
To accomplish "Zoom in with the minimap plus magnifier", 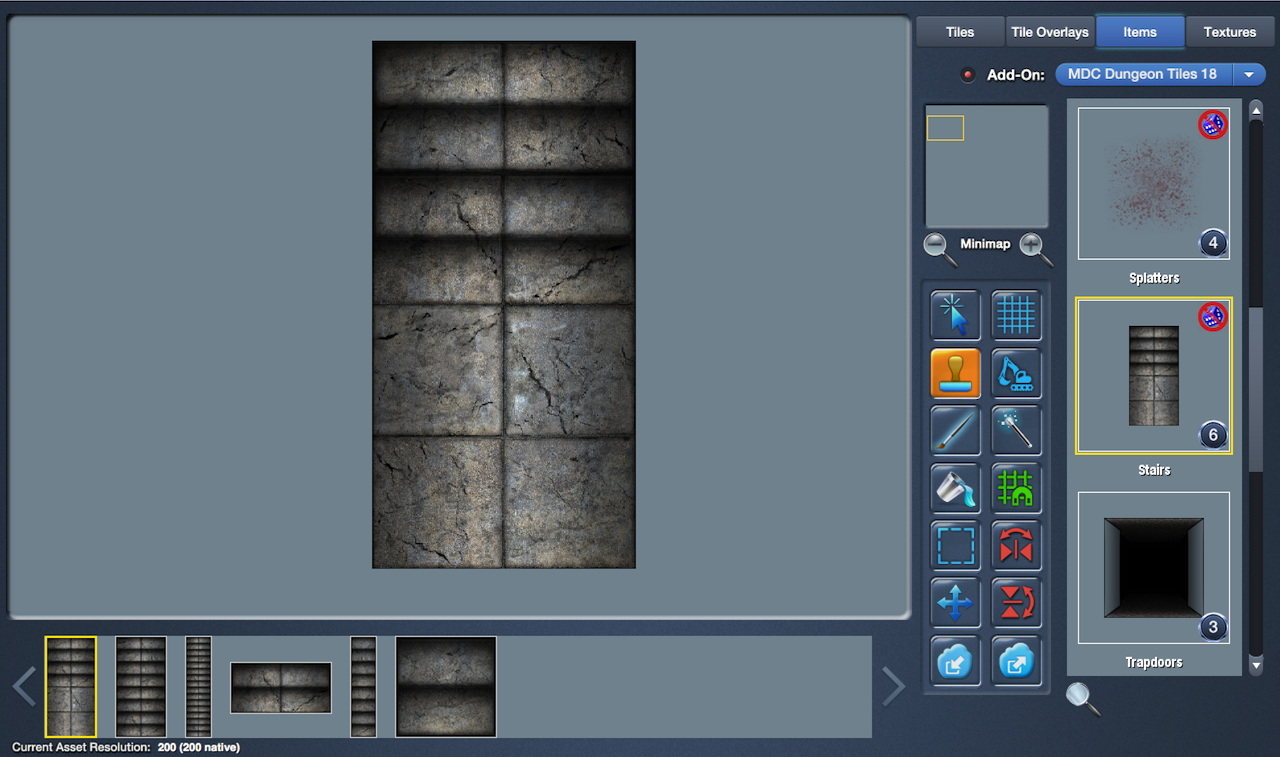I will (x=1035, y=248).
